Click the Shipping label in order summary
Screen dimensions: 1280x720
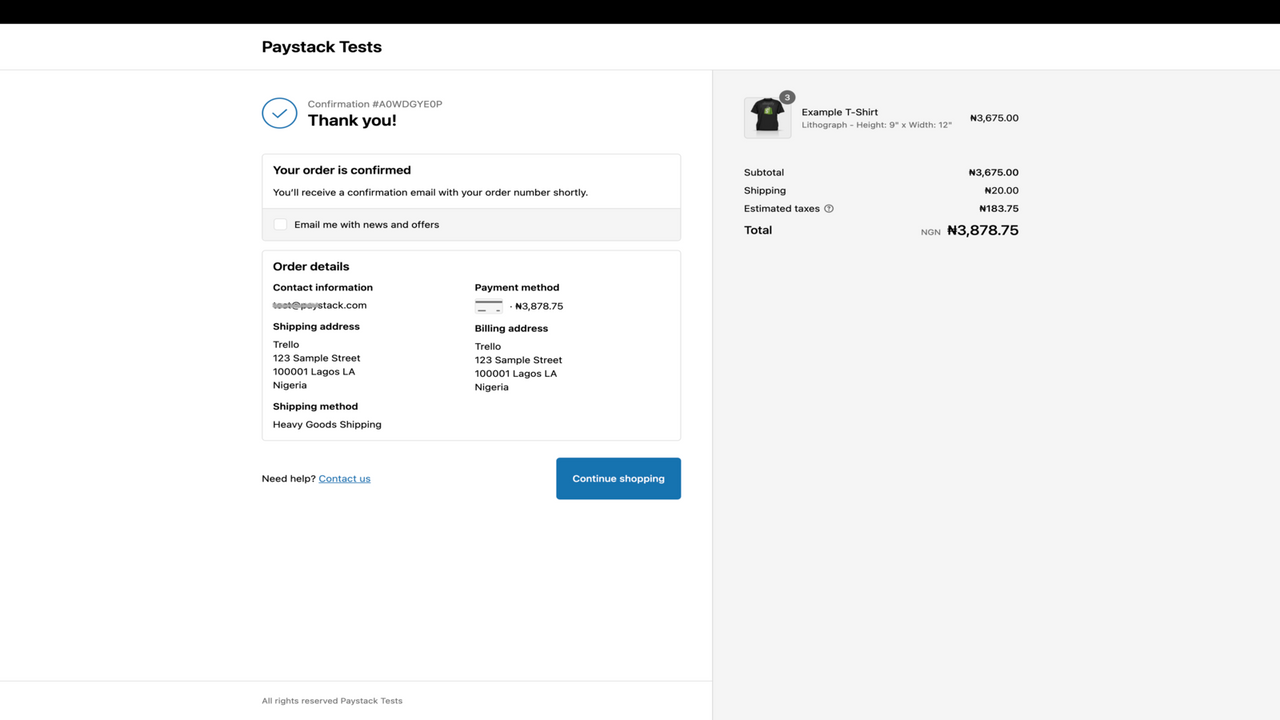[x=765, y=191]
